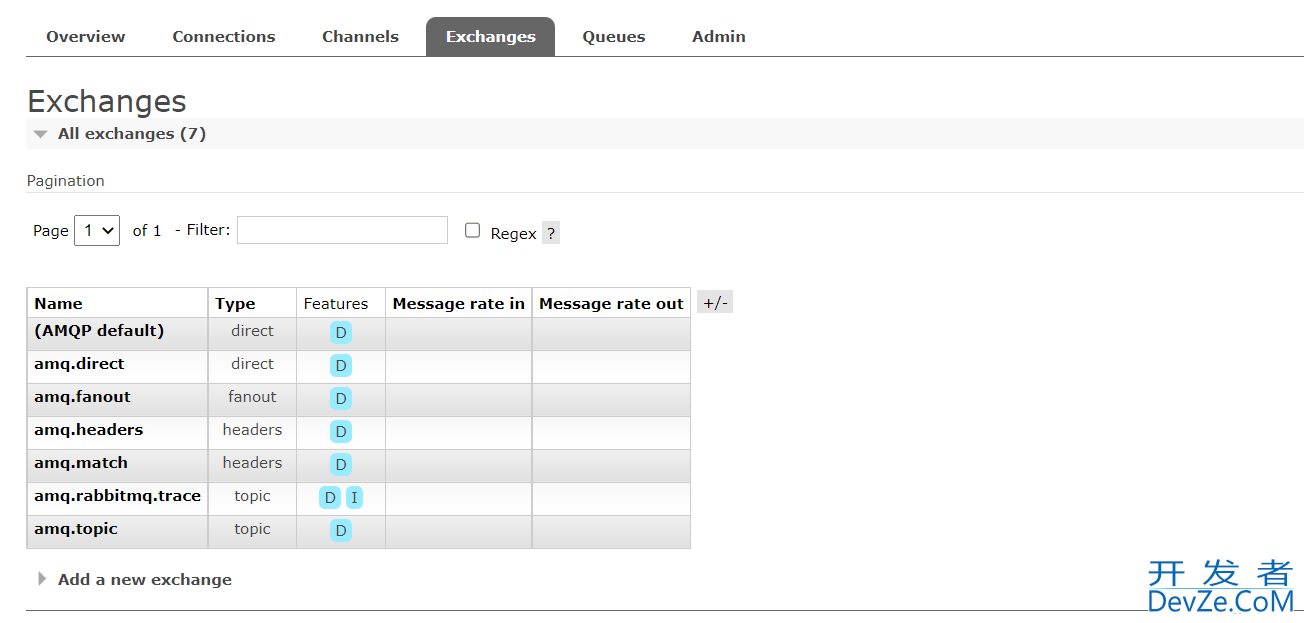The image size is (1304, 623).
Task: Click the D badge for (AMQP default)
Action: tap(341, 333)
